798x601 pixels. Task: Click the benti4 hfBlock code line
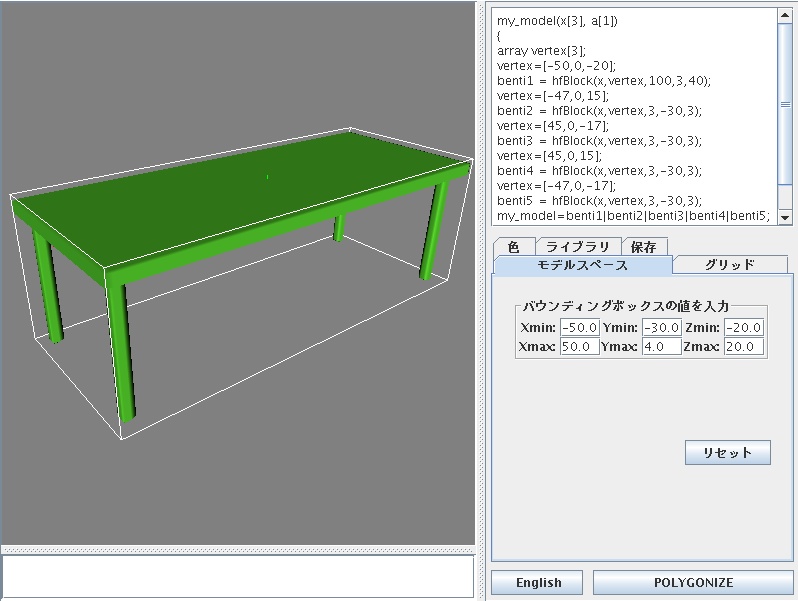point(600,170)
